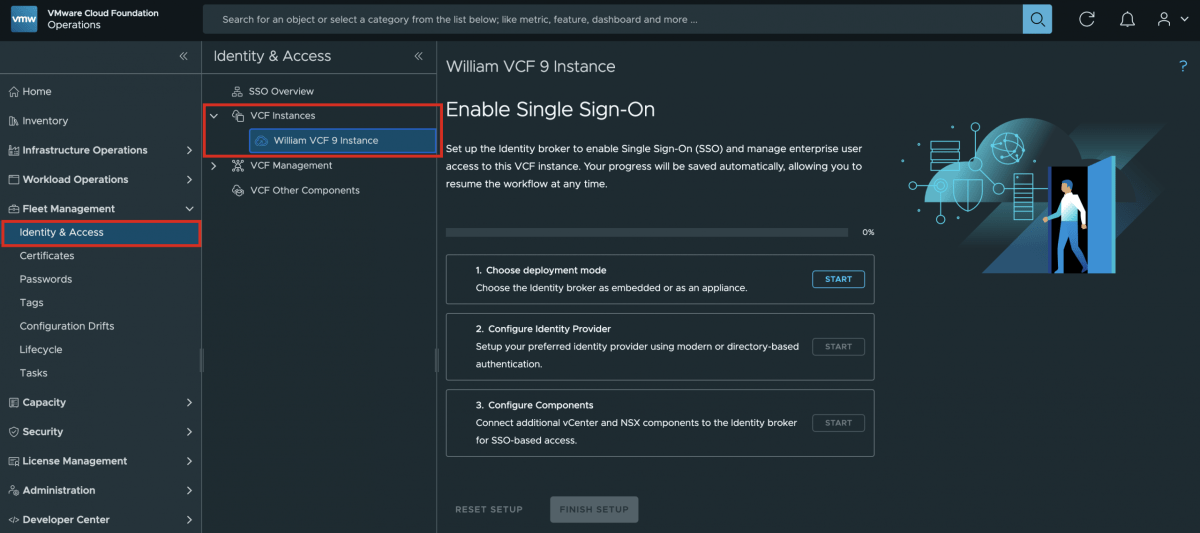Viewport: 1200px width, 533px height.
Task: Open the user account menu
Action: coord(1171,19)
